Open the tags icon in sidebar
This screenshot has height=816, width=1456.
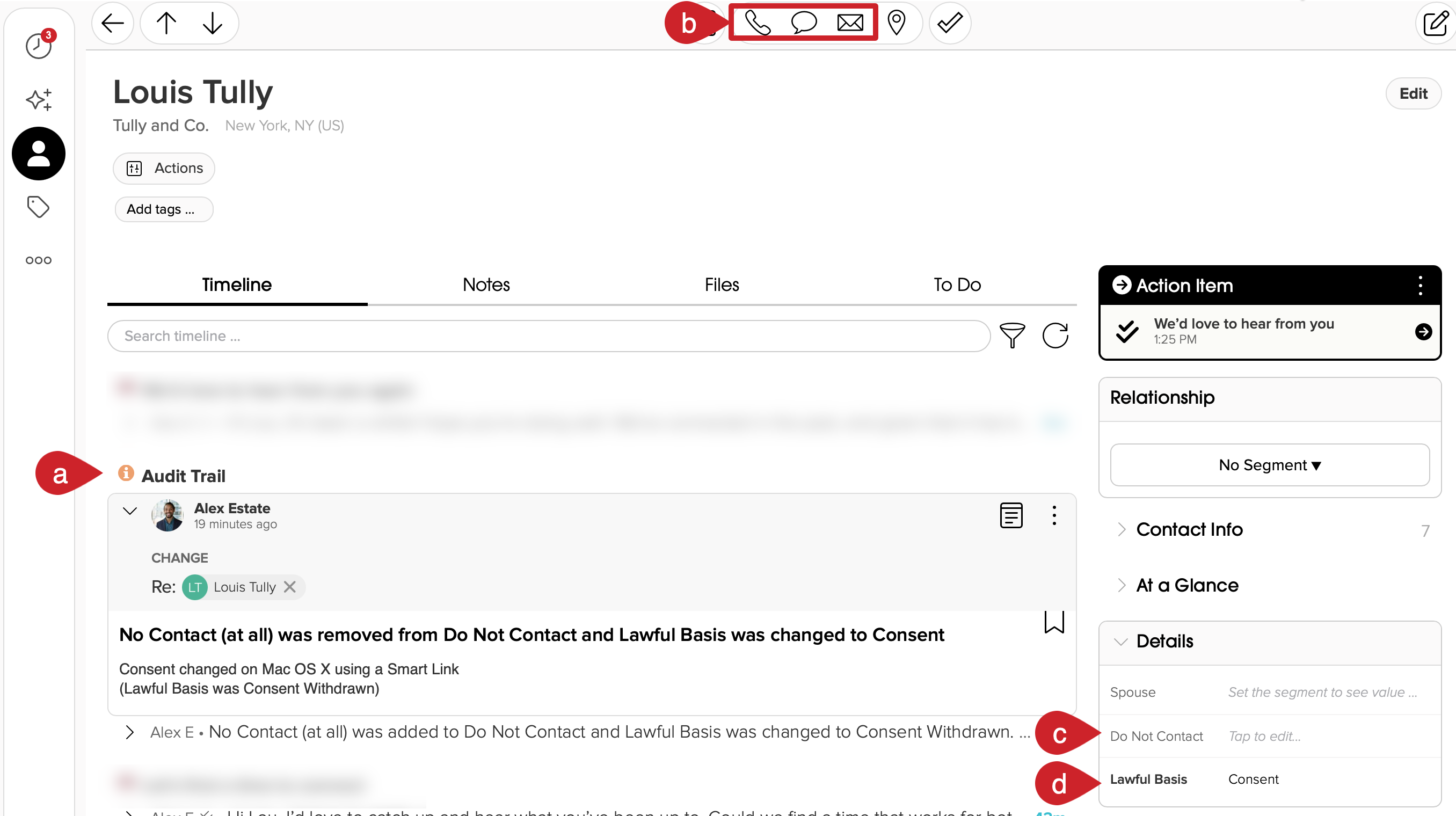coord(39,207)
